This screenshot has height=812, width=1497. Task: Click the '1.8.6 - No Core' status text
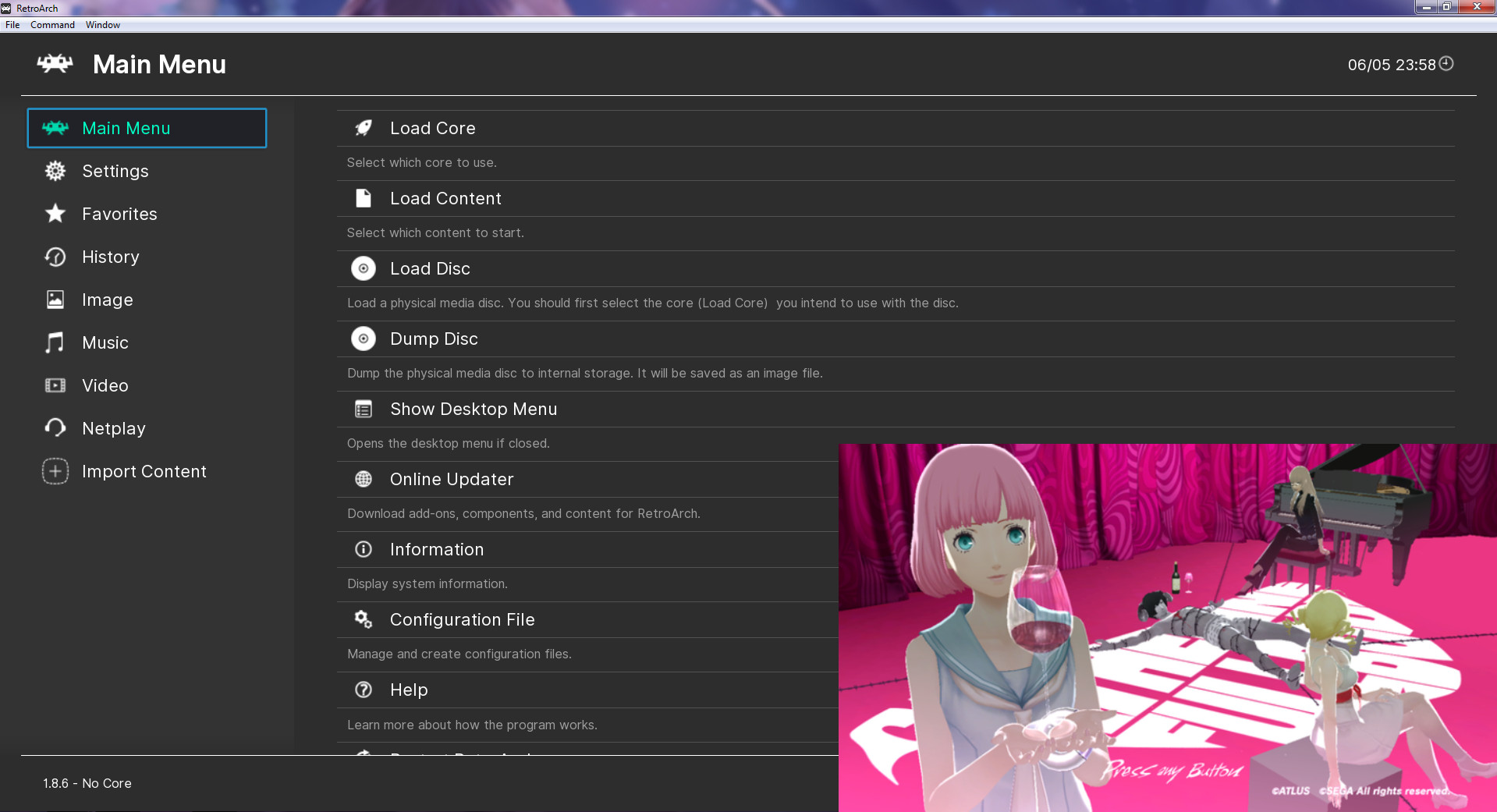tap(87, 783)
